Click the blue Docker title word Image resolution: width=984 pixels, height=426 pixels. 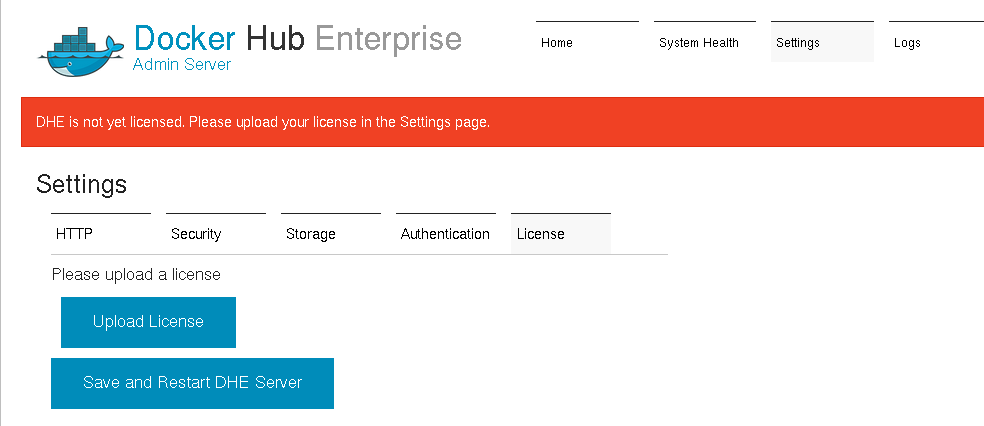185,38
